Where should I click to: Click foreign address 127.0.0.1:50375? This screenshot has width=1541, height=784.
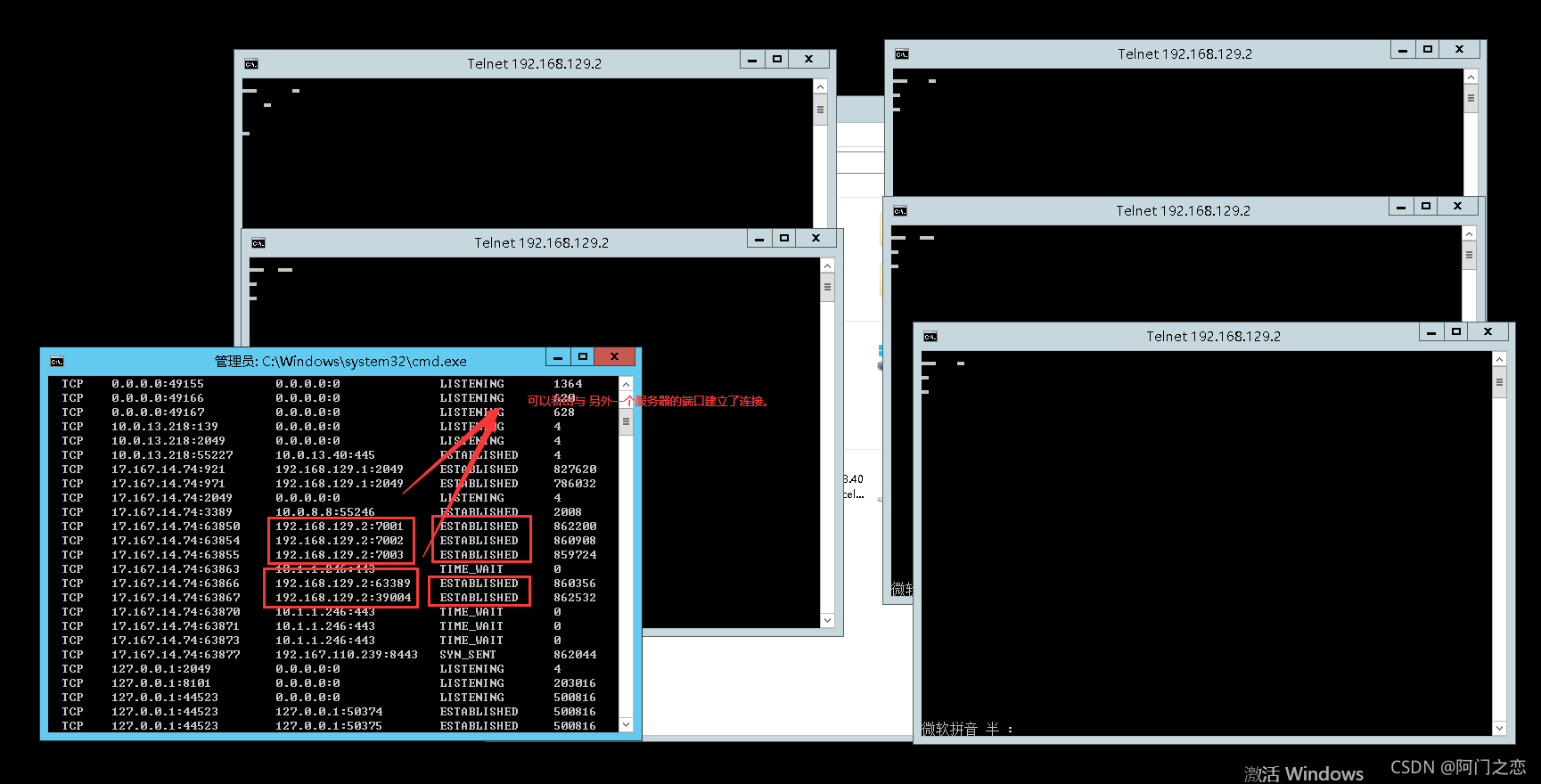329,726
